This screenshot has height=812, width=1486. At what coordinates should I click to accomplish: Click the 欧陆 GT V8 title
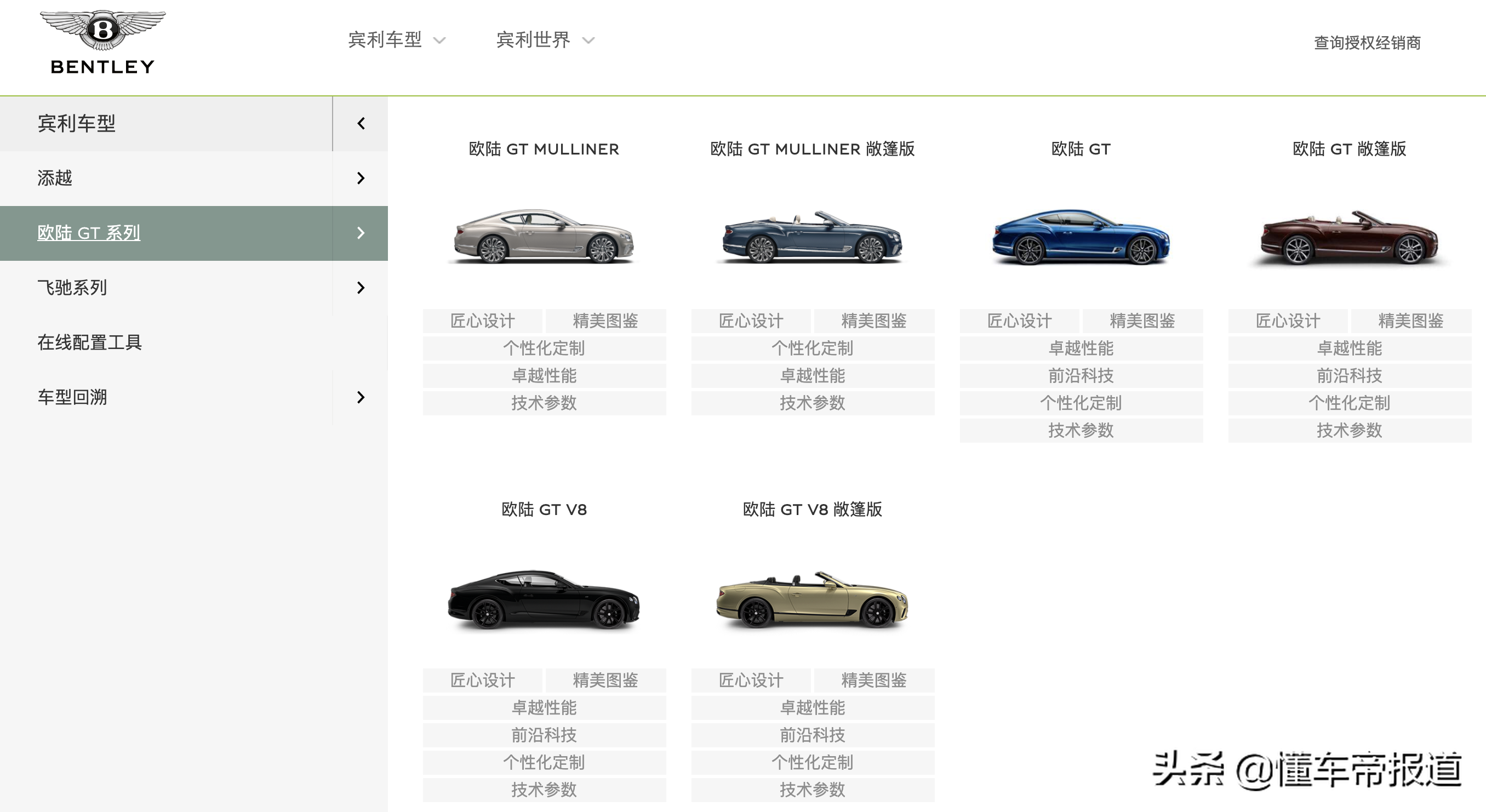544,509
